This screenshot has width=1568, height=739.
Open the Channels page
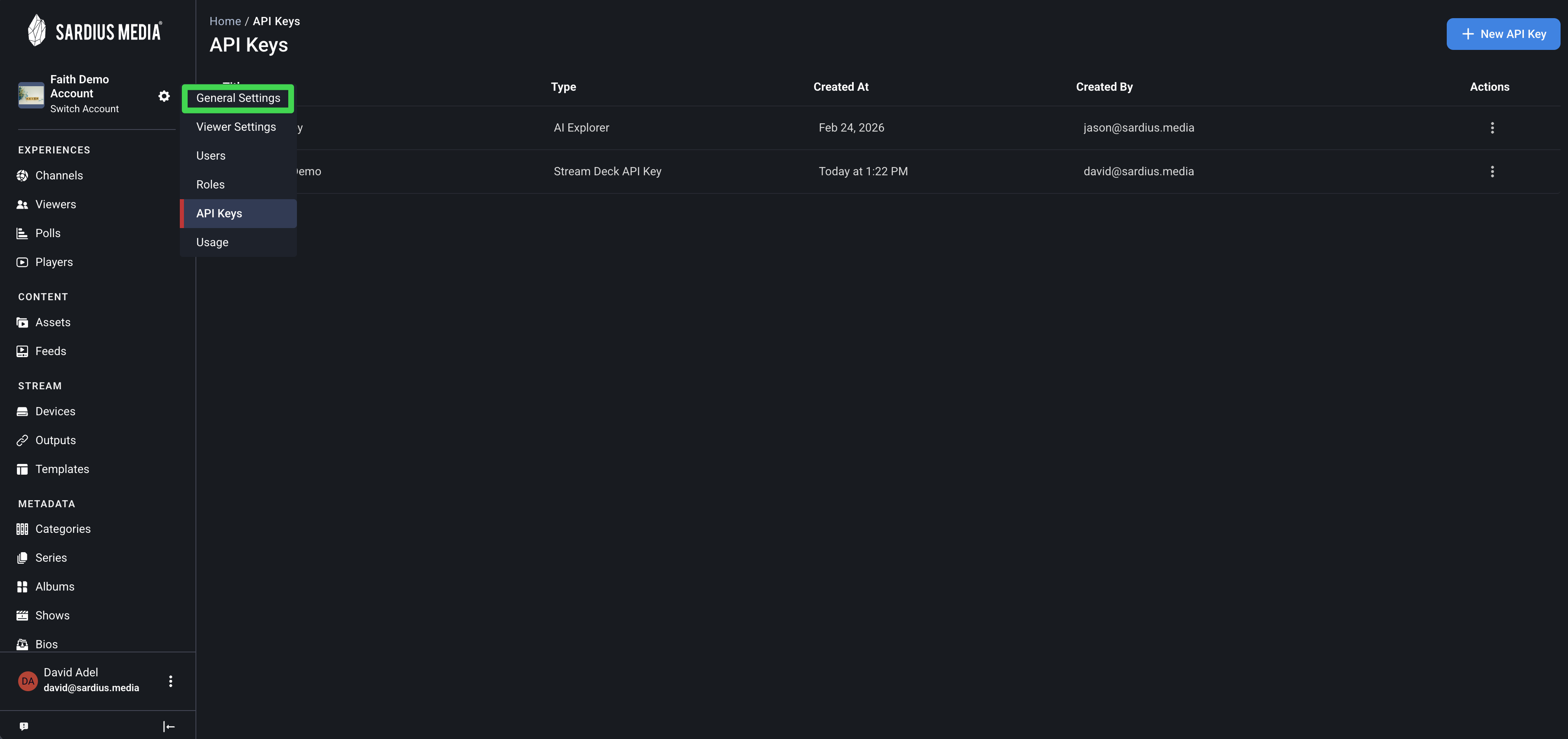click(x=59, y=175)
